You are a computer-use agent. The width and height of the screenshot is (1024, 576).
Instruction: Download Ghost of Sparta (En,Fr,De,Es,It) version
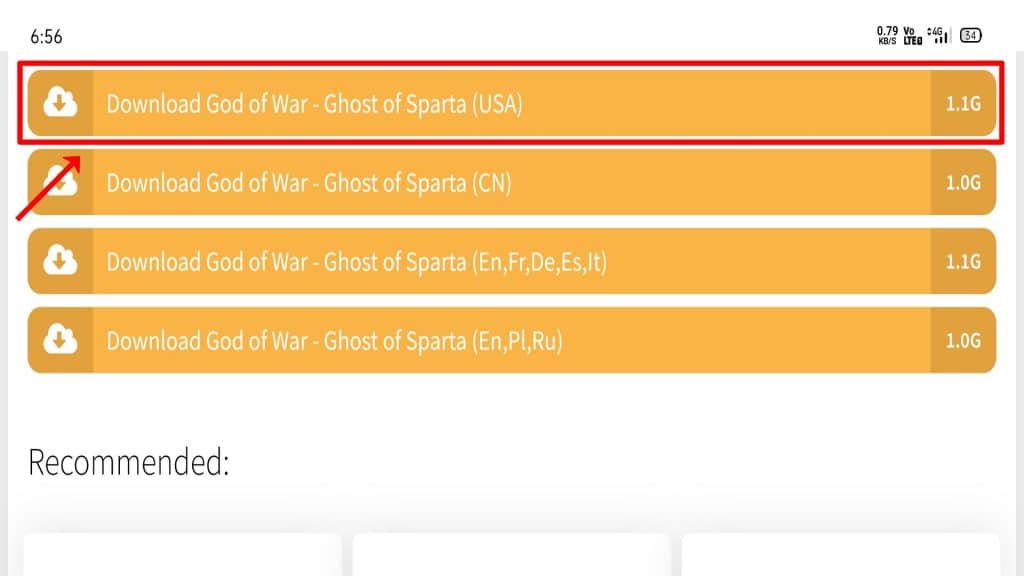(x=511, y=261)
